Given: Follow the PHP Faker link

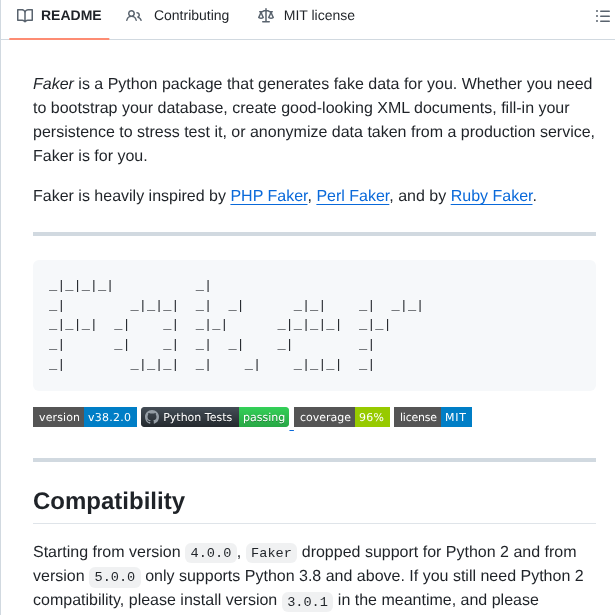Looking at the screenshot, I should pos(269,196).
